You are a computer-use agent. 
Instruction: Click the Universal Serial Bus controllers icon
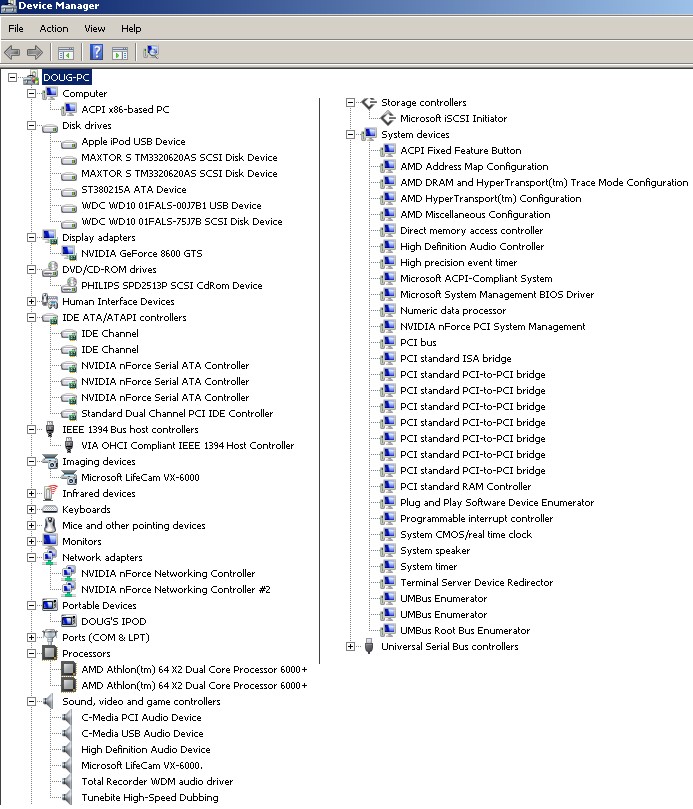(369, 646)
